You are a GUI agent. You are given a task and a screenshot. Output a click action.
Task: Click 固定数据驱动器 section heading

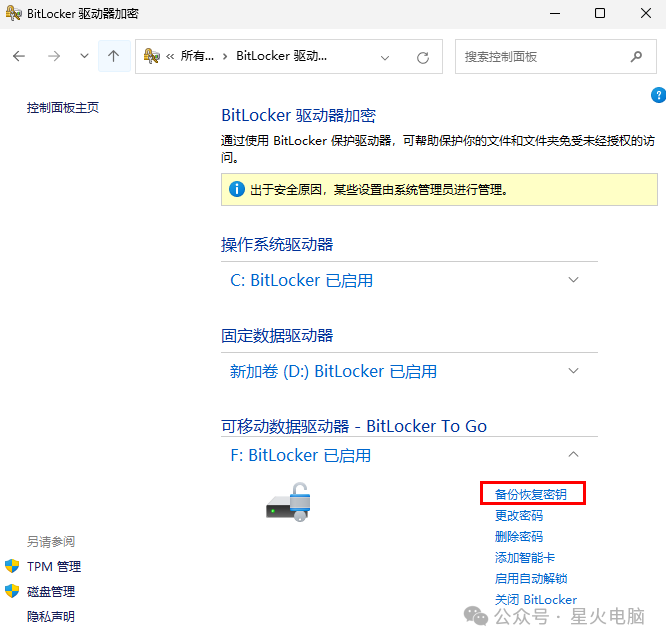point(277,336)
